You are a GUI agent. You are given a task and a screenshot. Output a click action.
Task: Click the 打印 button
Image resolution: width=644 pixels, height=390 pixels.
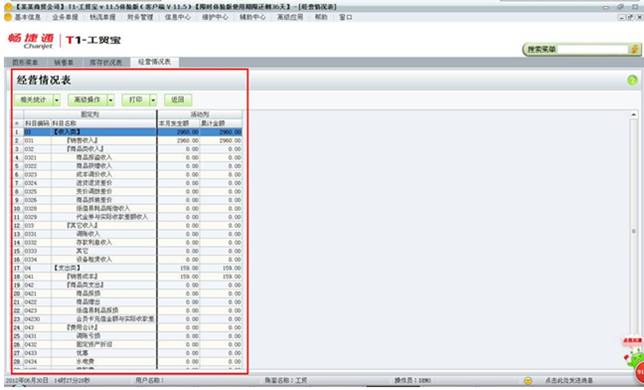(x=136, y=100)
